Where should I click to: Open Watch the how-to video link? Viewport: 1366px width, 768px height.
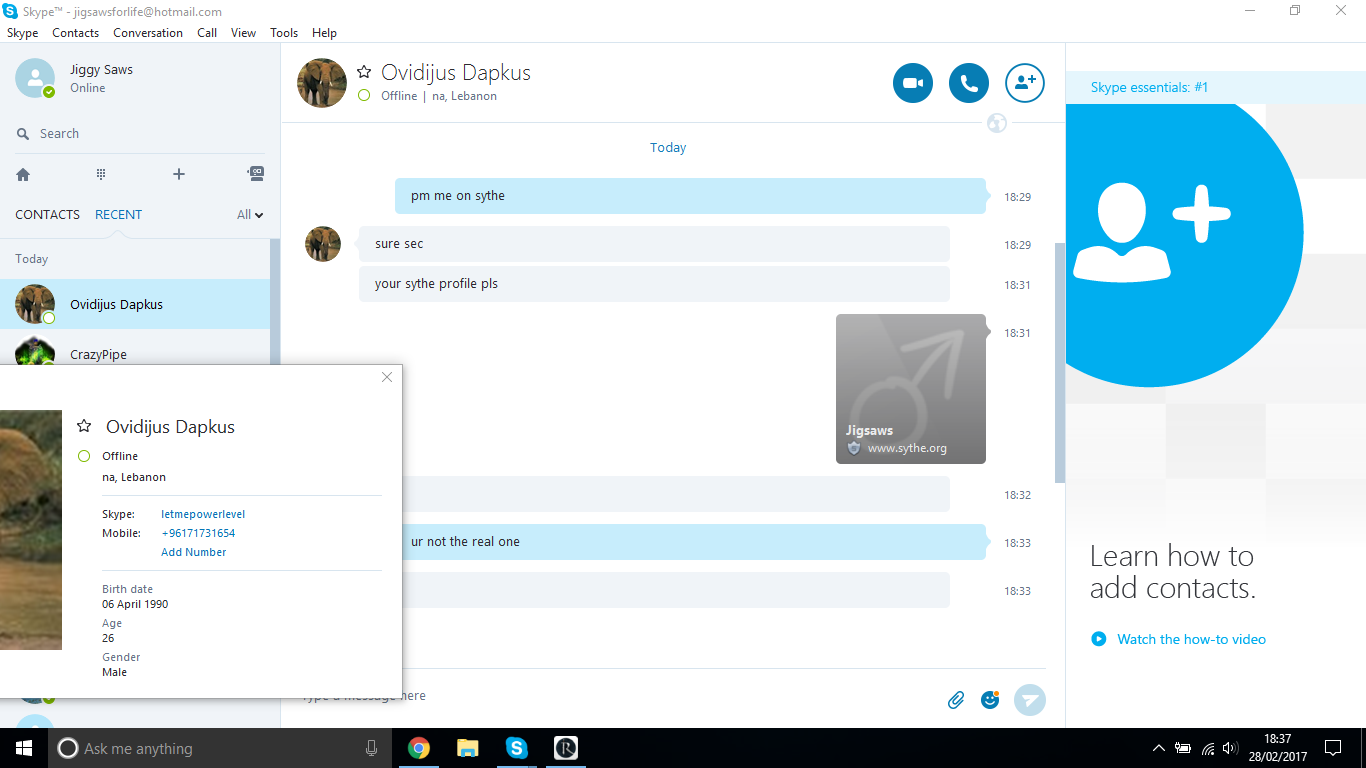pyautogui.click(x=1191, y=639)
